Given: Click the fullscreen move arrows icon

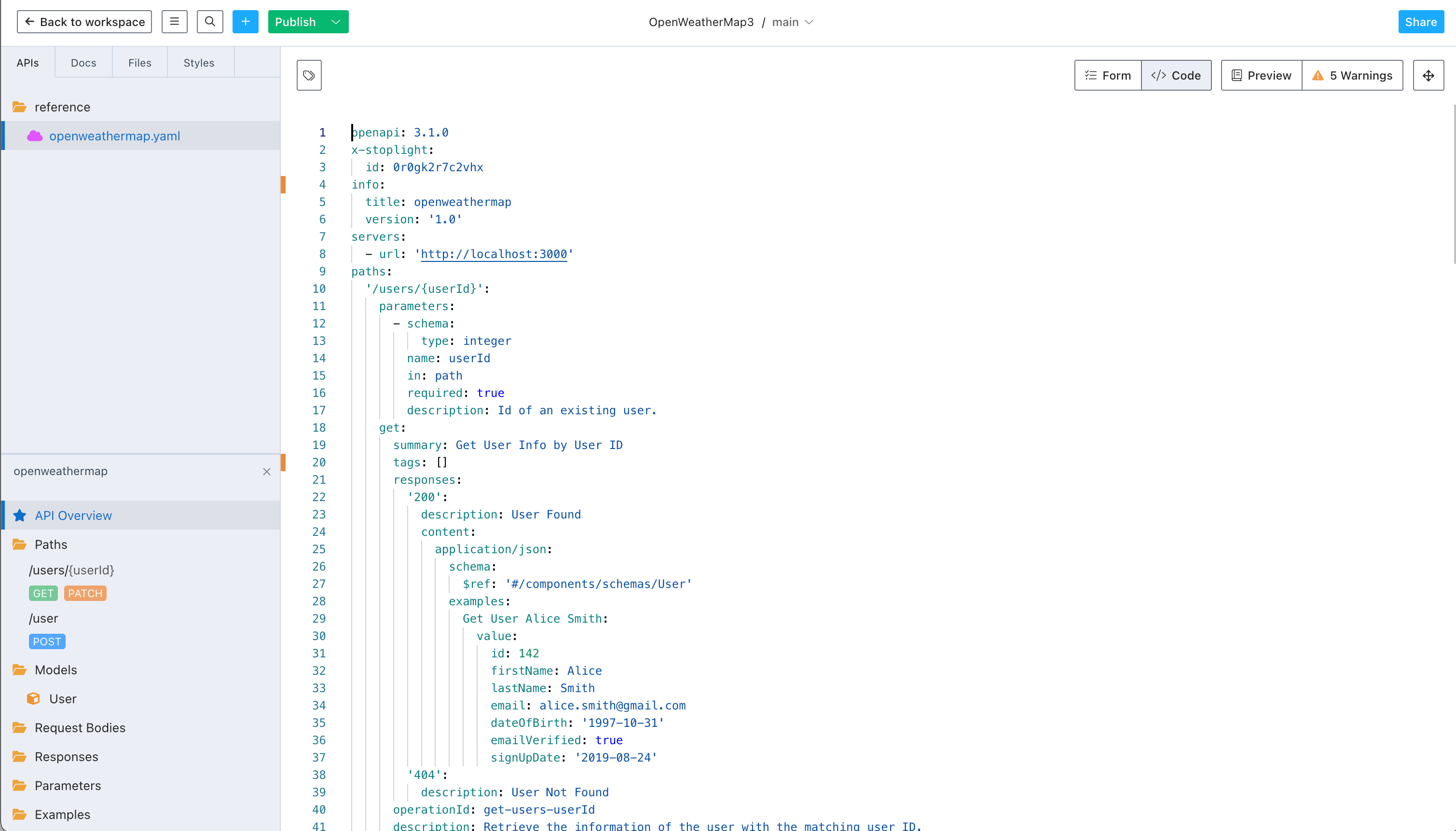Looking at the screenshot, I should pyautogui.click(x=1428, y=75).
